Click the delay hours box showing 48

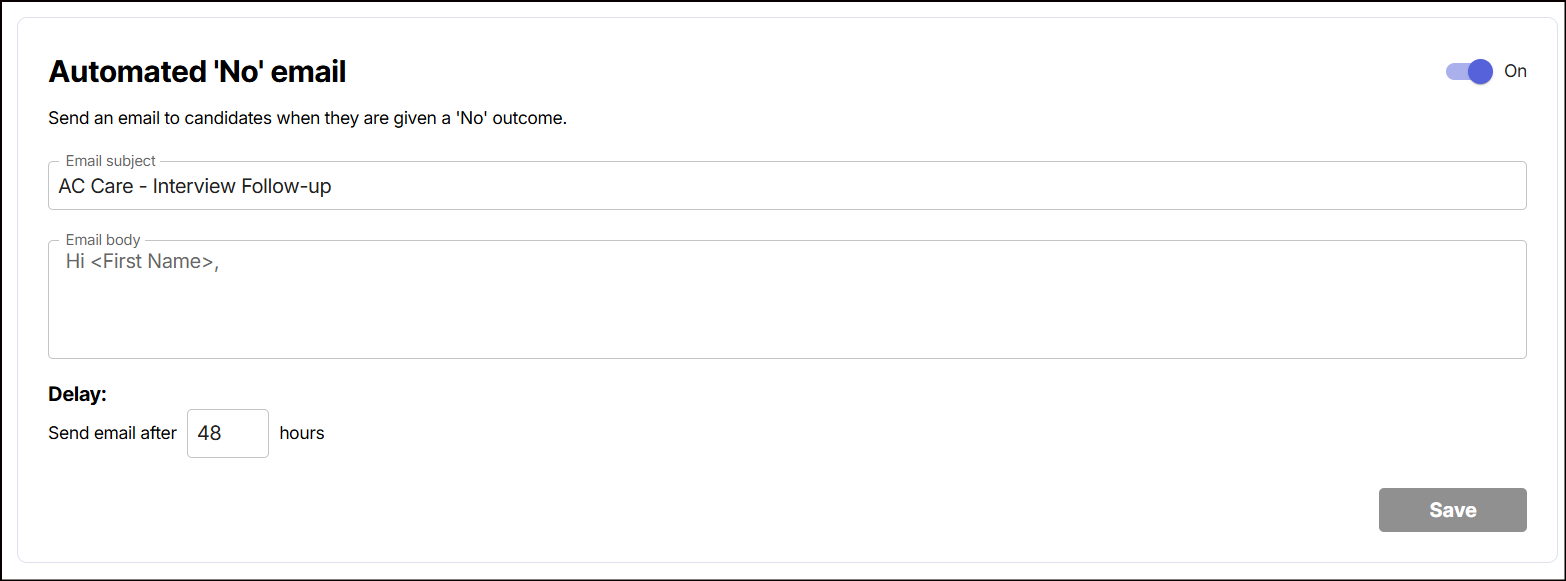[228, 433]
